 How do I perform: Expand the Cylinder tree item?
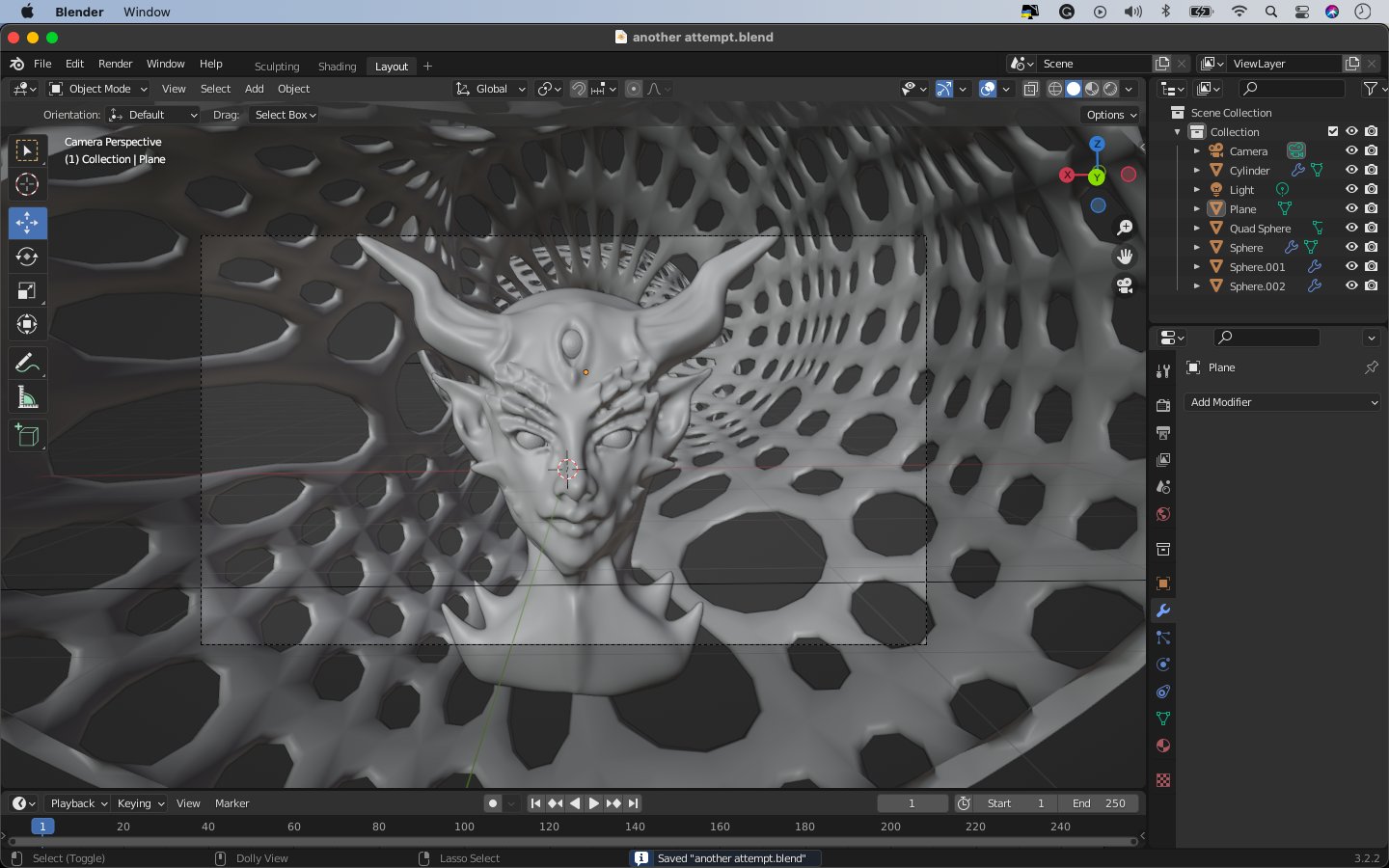[1197, 170]
